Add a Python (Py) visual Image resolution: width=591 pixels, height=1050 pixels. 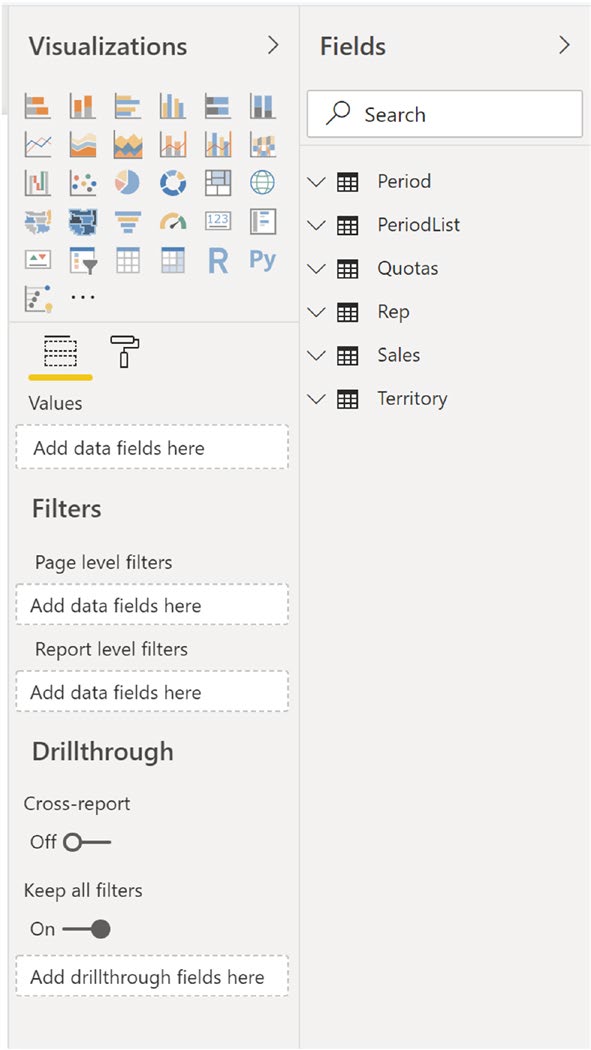[262, 259]
